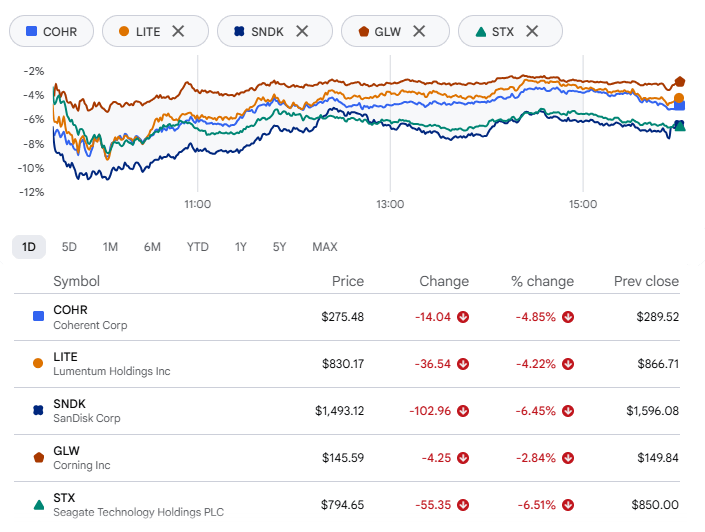Remove LITE from comparison with X

tap(178, 31)
